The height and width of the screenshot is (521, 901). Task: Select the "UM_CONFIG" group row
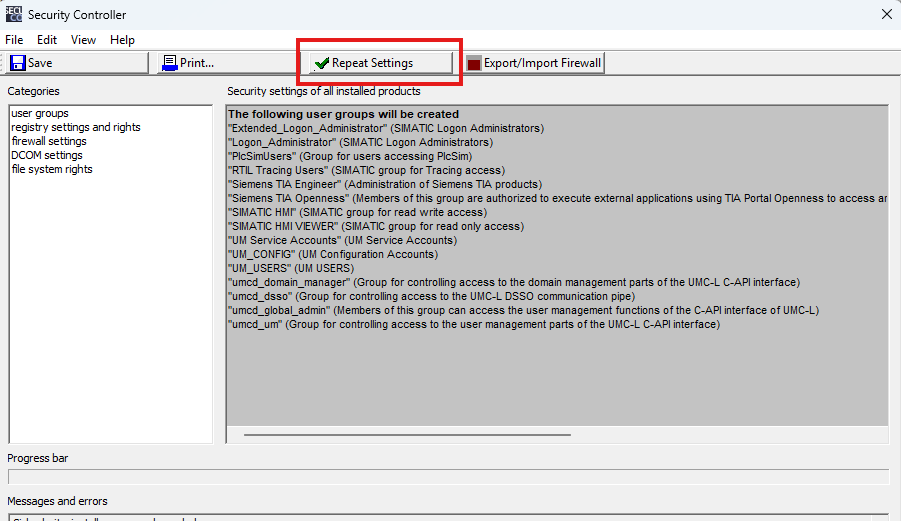click(x=333, y=254)
